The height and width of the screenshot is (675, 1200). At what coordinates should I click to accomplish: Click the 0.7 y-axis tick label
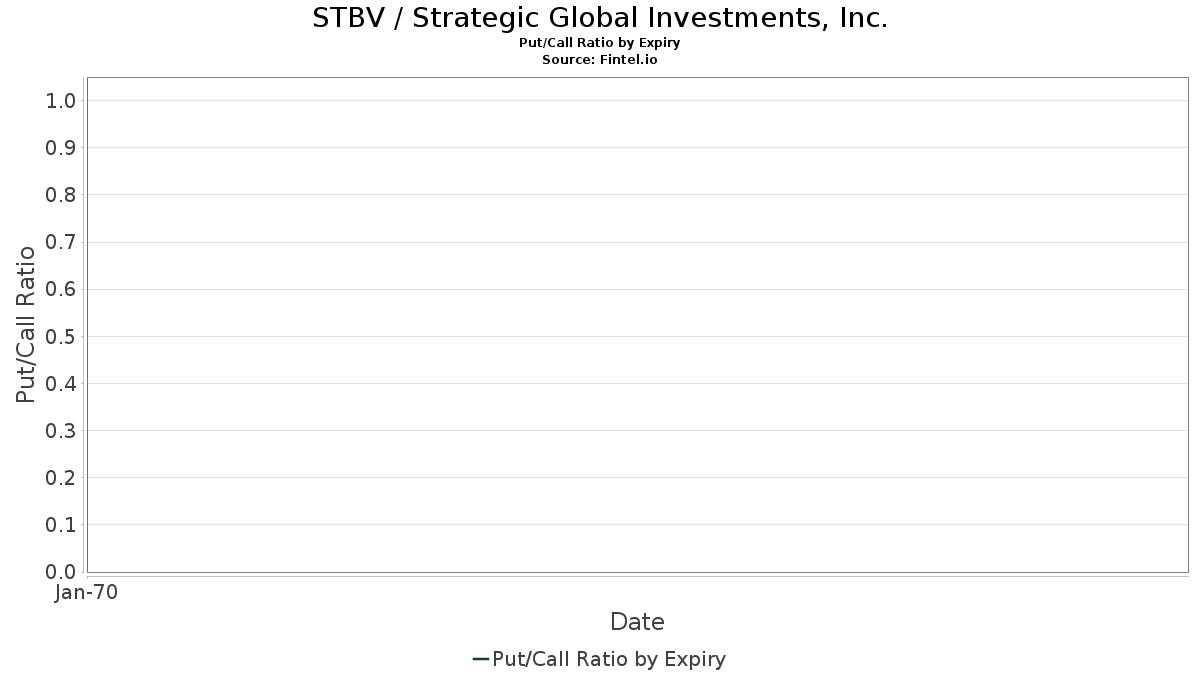[61, 242]
